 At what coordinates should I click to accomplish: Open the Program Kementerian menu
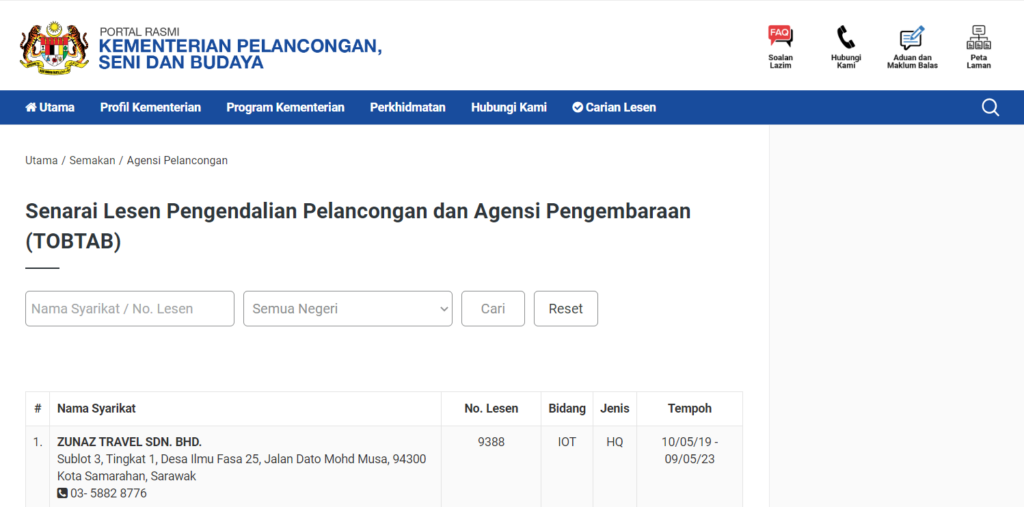coord(285,107)
